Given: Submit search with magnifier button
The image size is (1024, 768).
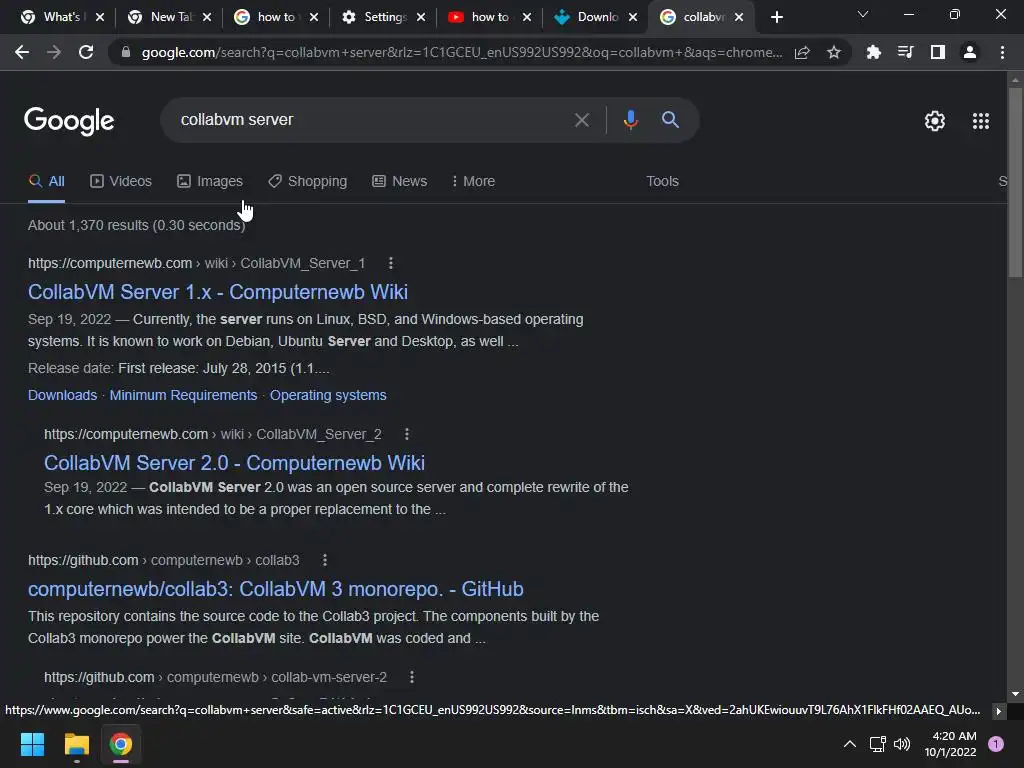Looking at the screenshot, I should click(670, 120).
